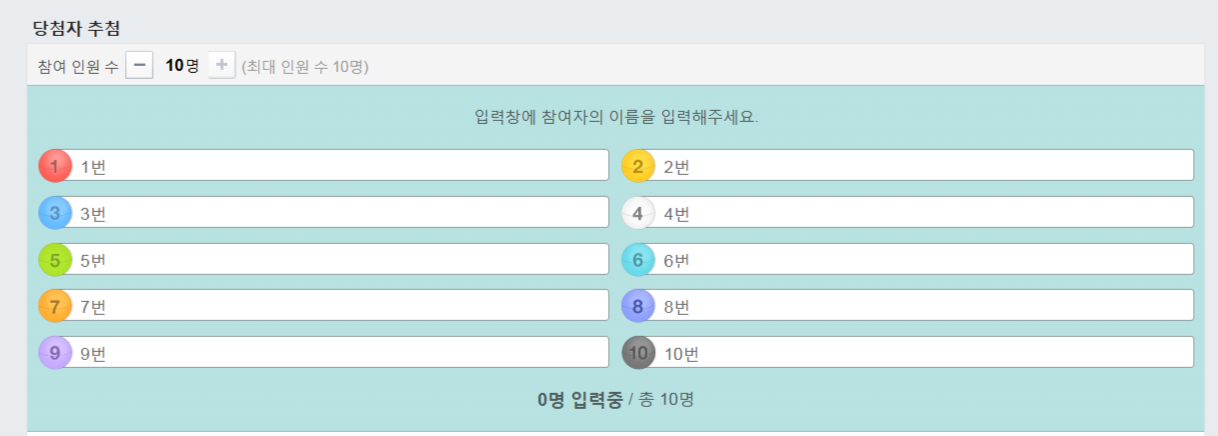Increase participant count with plus button
Viewport: 1218px width, 436px height.
(222, 66)
